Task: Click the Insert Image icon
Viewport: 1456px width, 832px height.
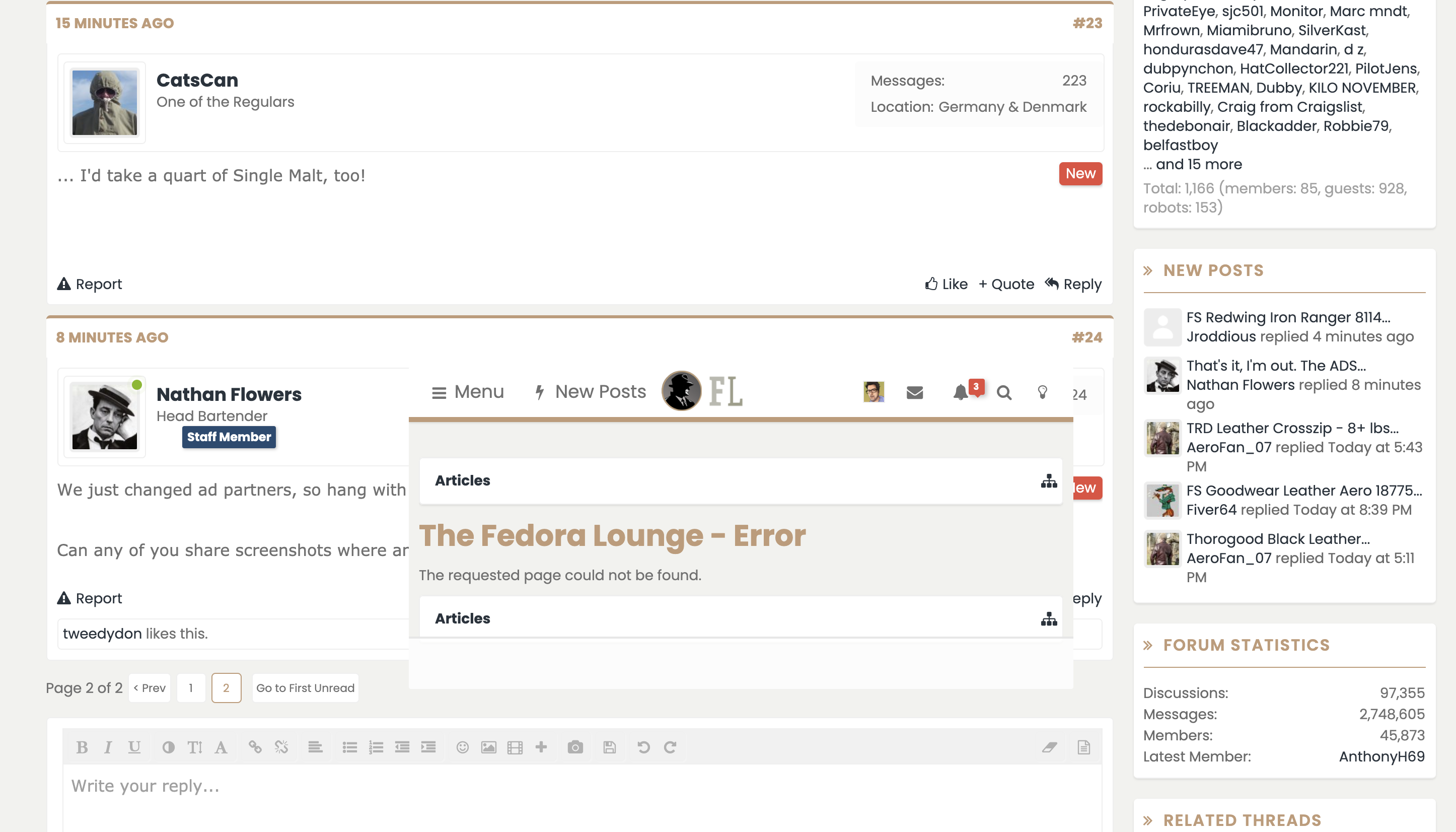Action: (489, 747)
